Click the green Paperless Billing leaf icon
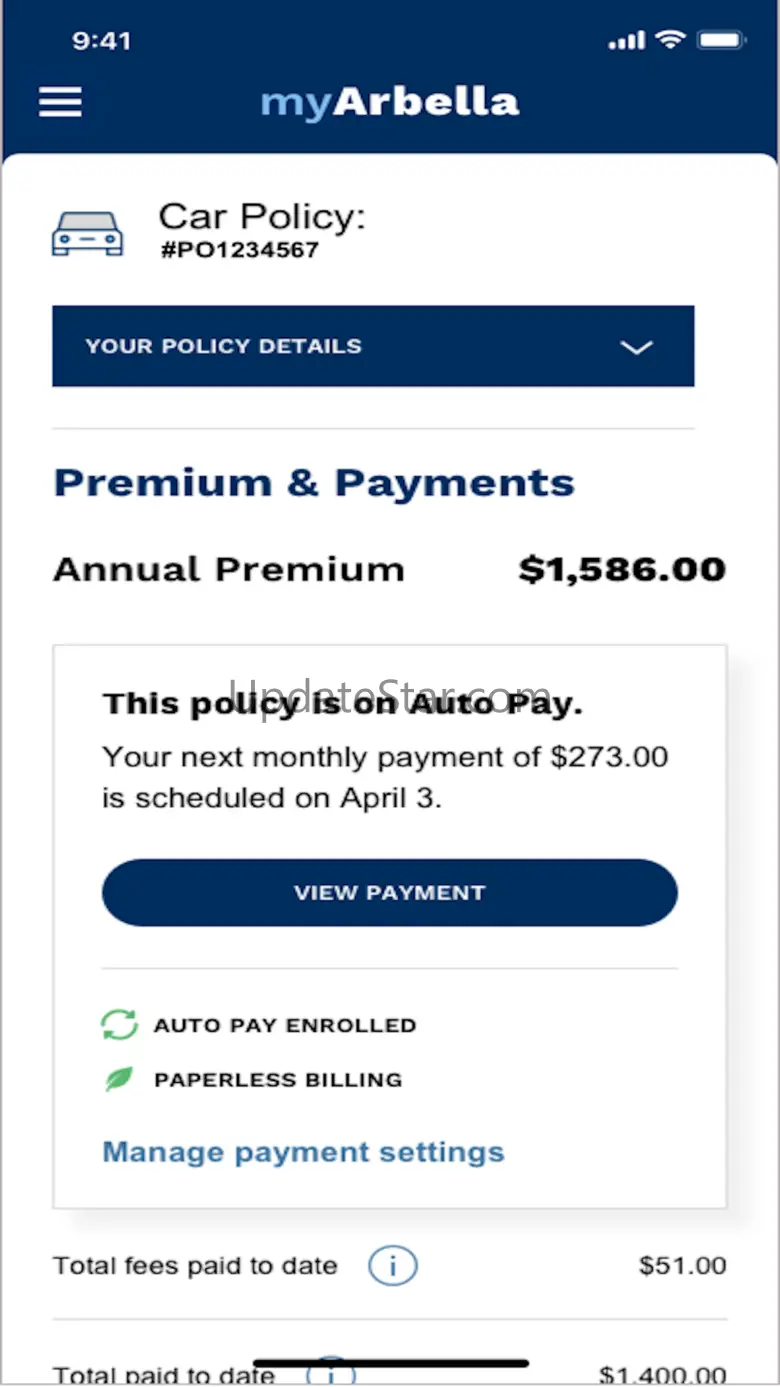 118,1079
